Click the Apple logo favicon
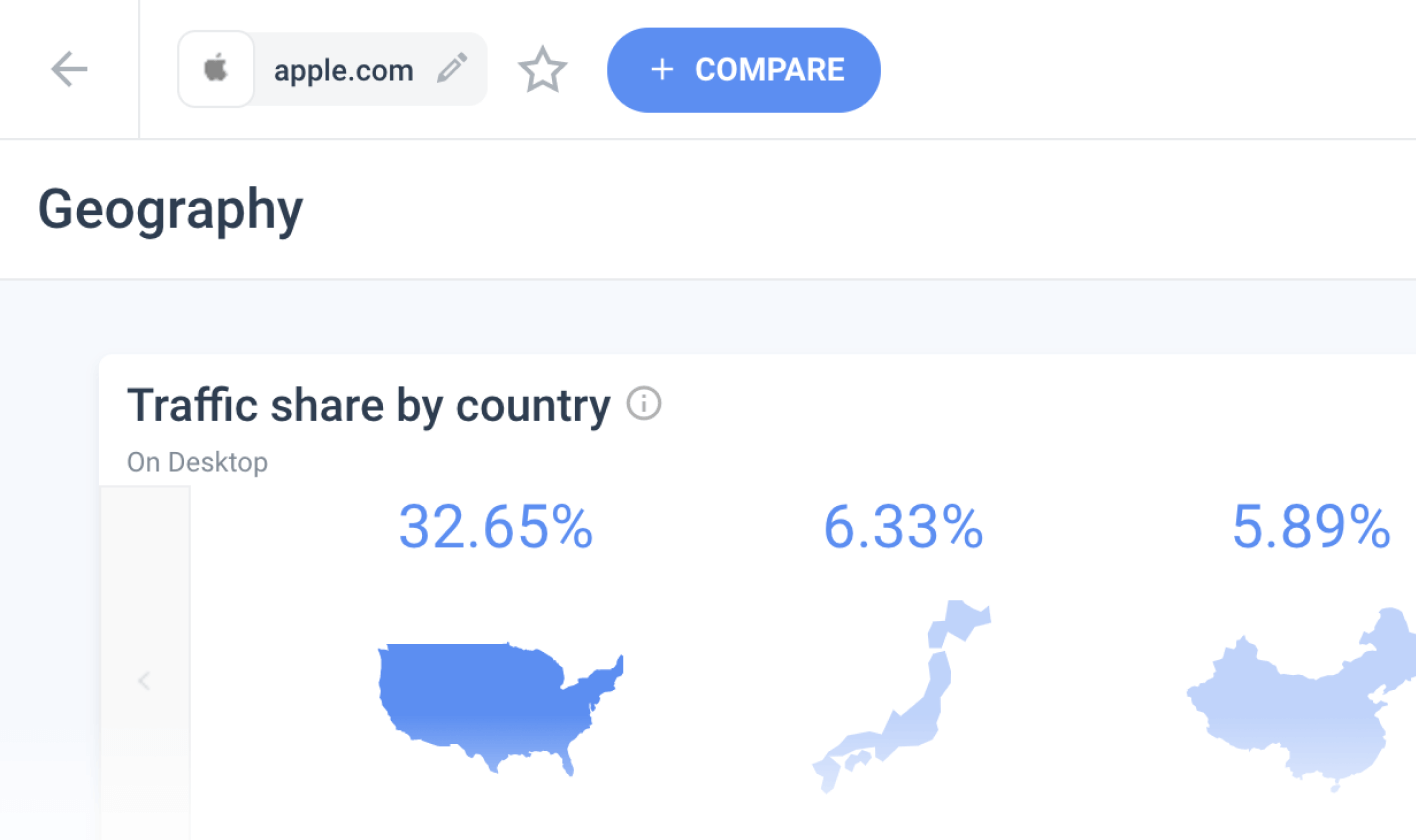The image size is (1416, 840). click(x=216, y=69)
